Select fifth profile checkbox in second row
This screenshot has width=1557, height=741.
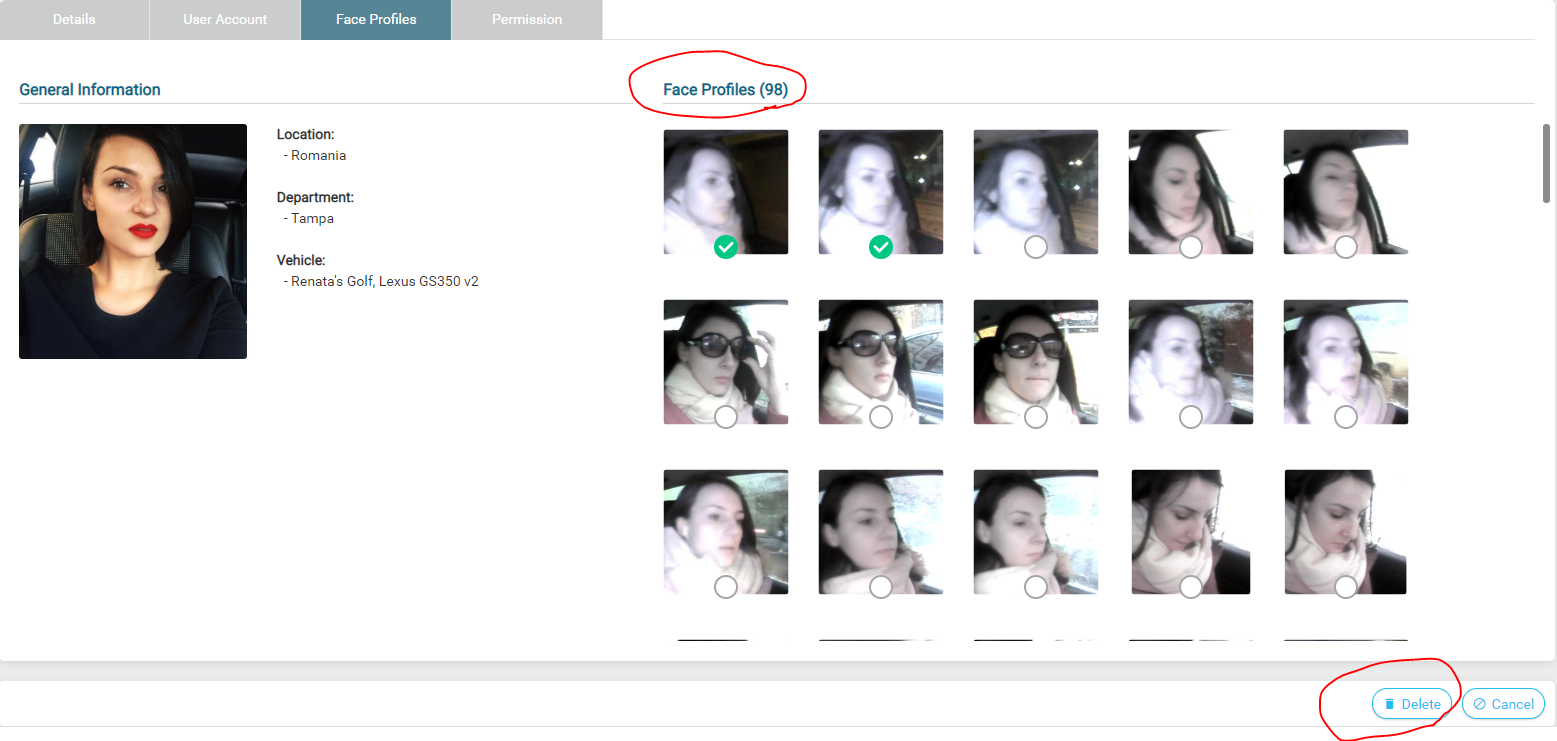[1346, 416]
